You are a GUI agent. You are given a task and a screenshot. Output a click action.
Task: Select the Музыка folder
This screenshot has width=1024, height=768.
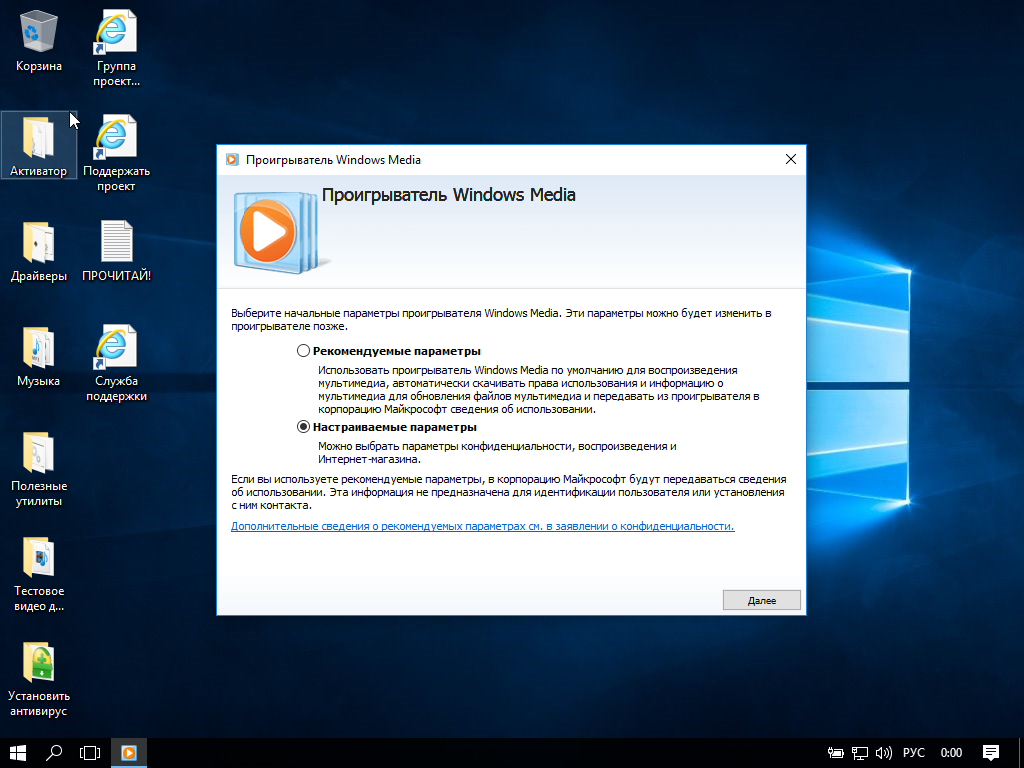coord(39,356)
